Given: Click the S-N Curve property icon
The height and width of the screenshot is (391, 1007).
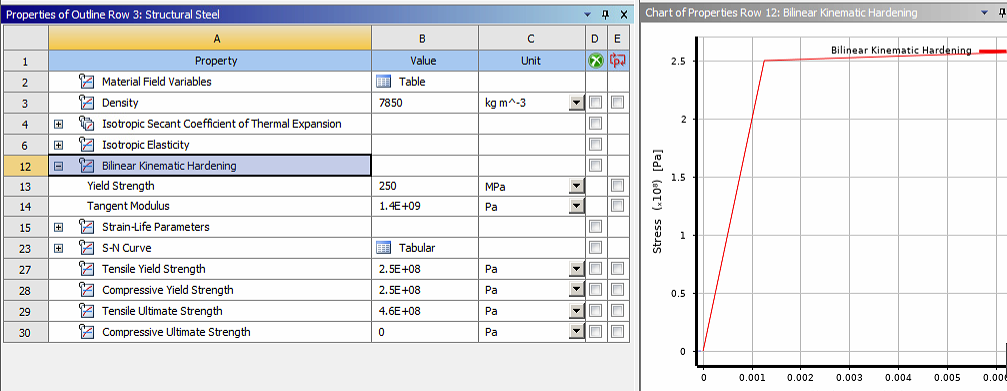Looking at the screenshot, I should [x=86, y=248].
